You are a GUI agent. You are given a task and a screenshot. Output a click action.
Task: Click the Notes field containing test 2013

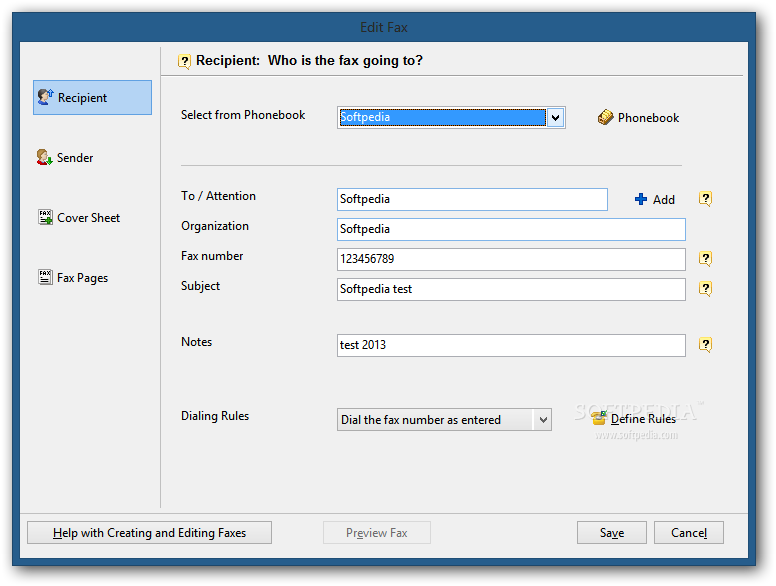(x=511, y=345)
